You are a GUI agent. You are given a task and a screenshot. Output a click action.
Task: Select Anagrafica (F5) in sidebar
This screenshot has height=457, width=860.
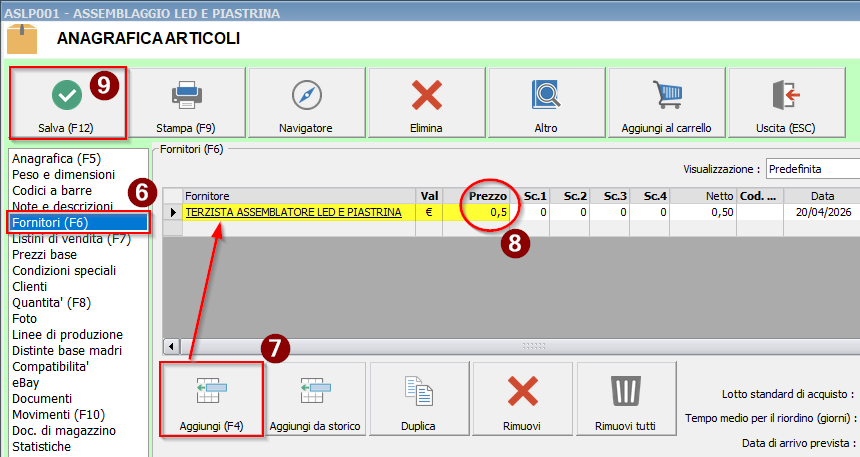(56, 158)
